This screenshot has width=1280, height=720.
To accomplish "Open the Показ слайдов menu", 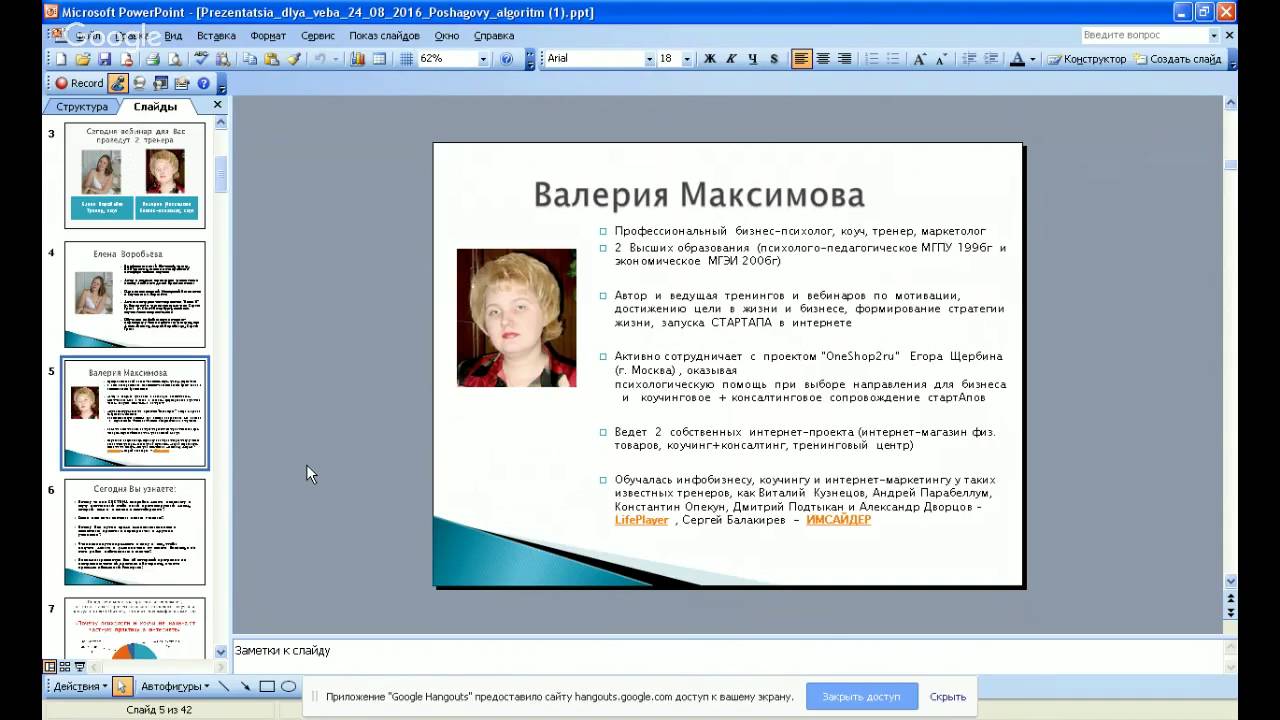I will (384, 35).
